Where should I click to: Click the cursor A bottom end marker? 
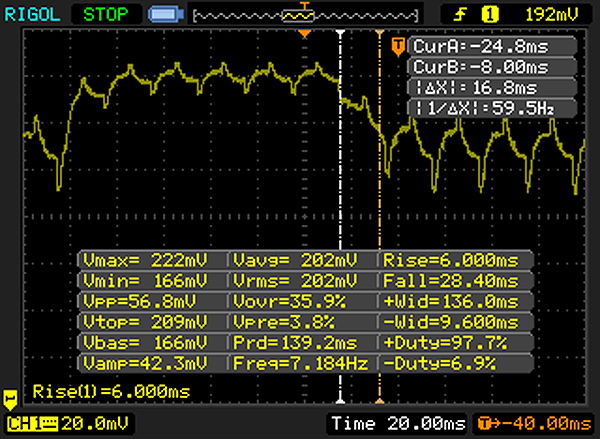(x=340, y=400)
